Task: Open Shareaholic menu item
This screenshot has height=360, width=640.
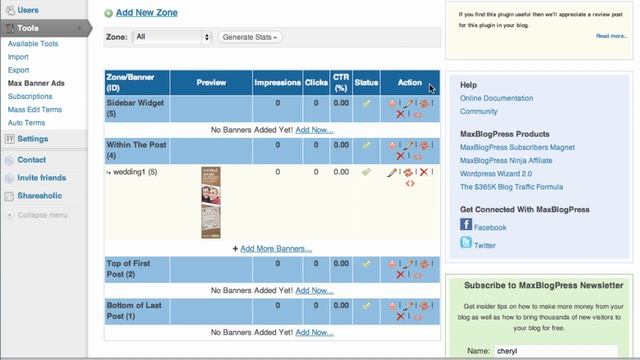Action: 40,196
